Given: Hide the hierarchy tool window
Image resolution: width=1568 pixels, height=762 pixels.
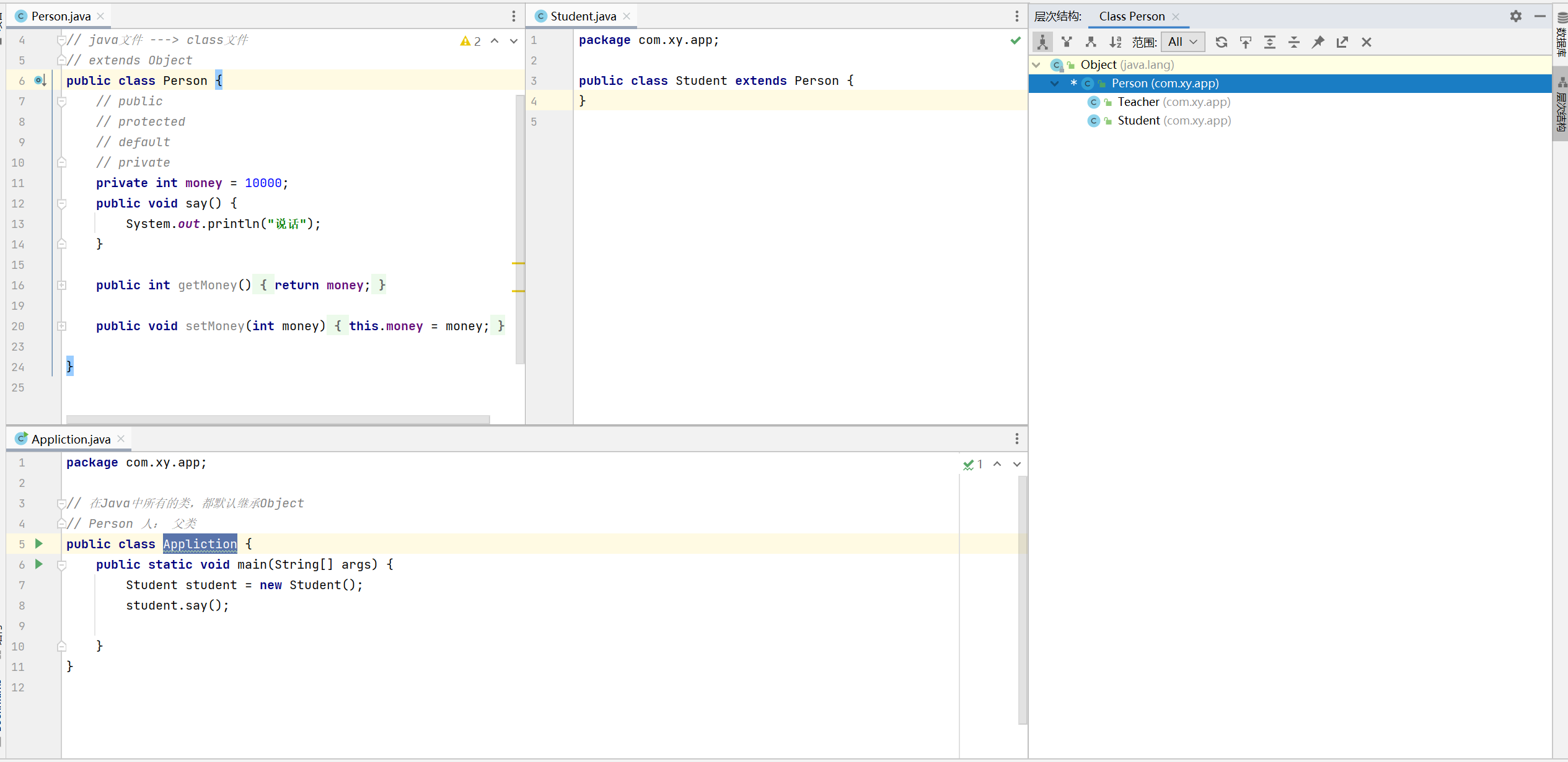Looking at the screenshot, I should pos(1540,16).
